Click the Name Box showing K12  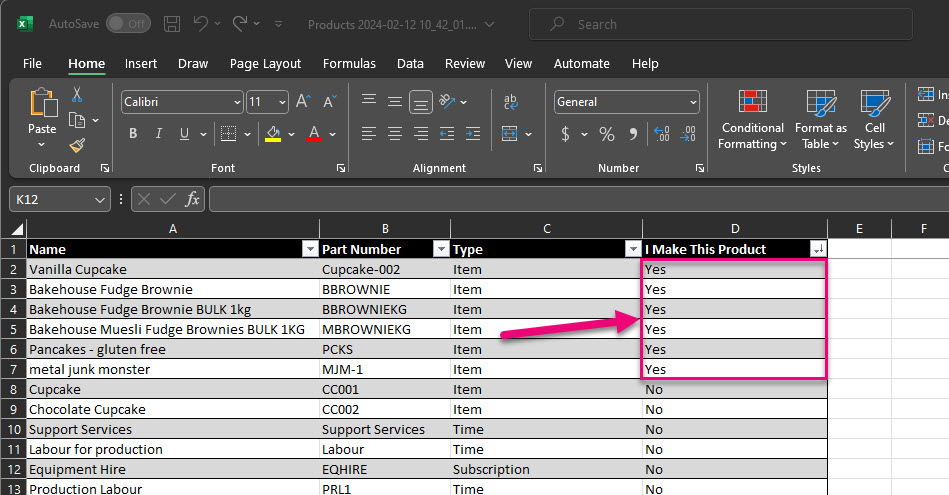[50, 200]
